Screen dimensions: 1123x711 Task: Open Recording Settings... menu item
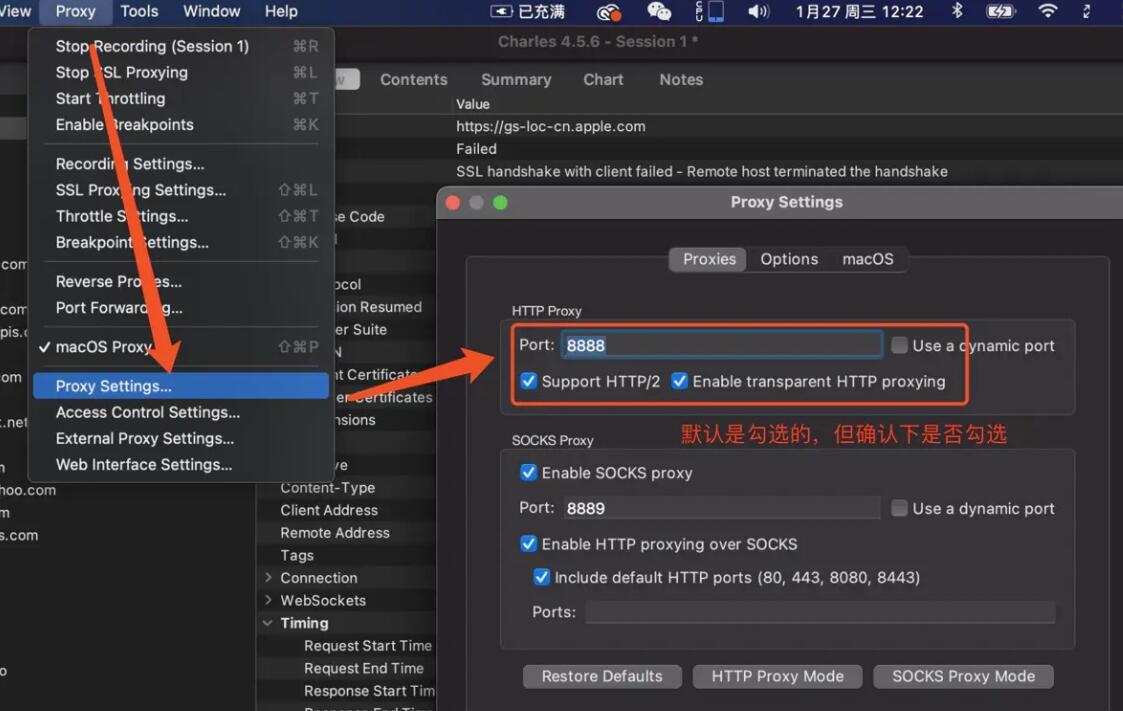tap(180, 164)
